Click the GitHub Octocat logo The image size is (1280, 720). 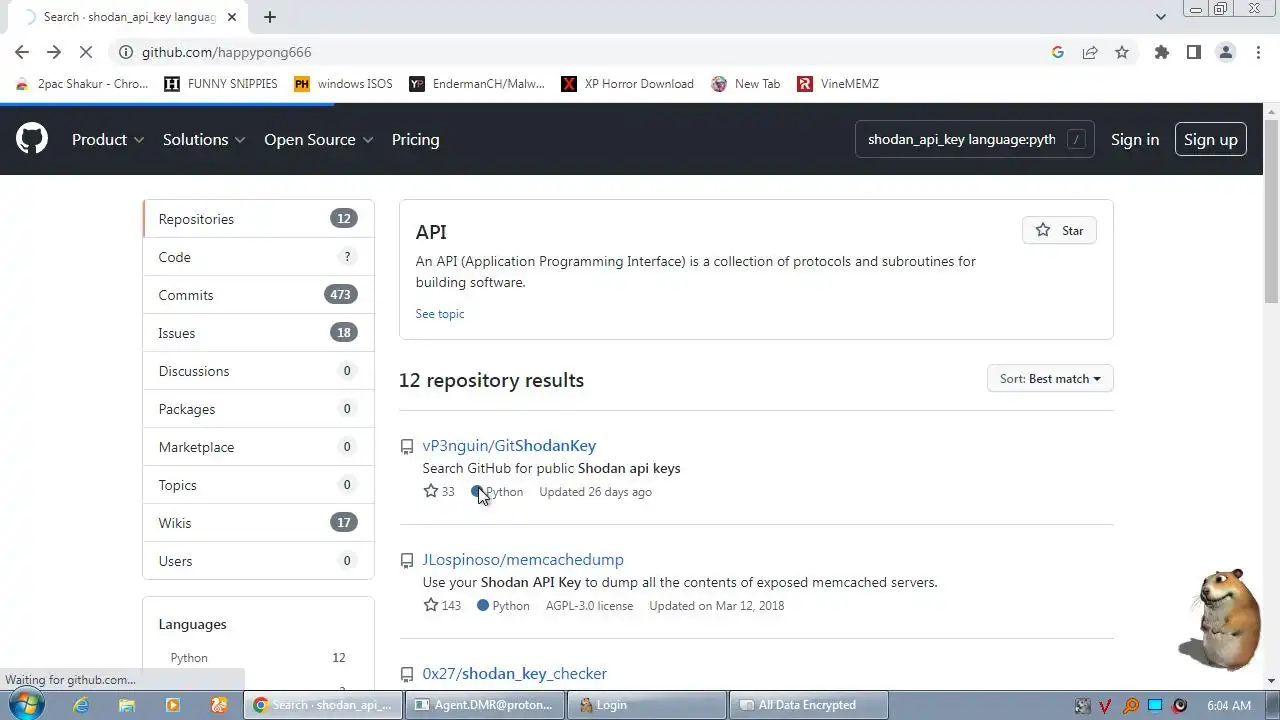[32, 139]
